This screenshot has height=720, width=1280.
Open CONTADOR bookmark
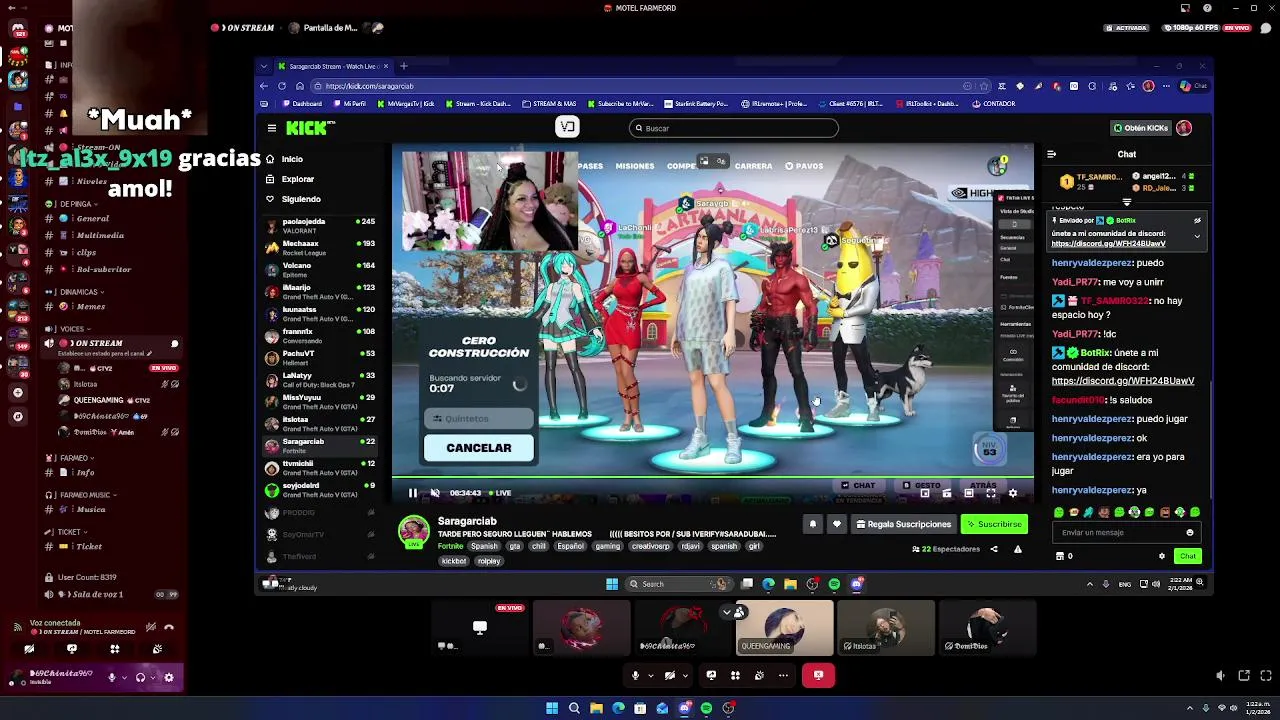[x=994, y=104]
